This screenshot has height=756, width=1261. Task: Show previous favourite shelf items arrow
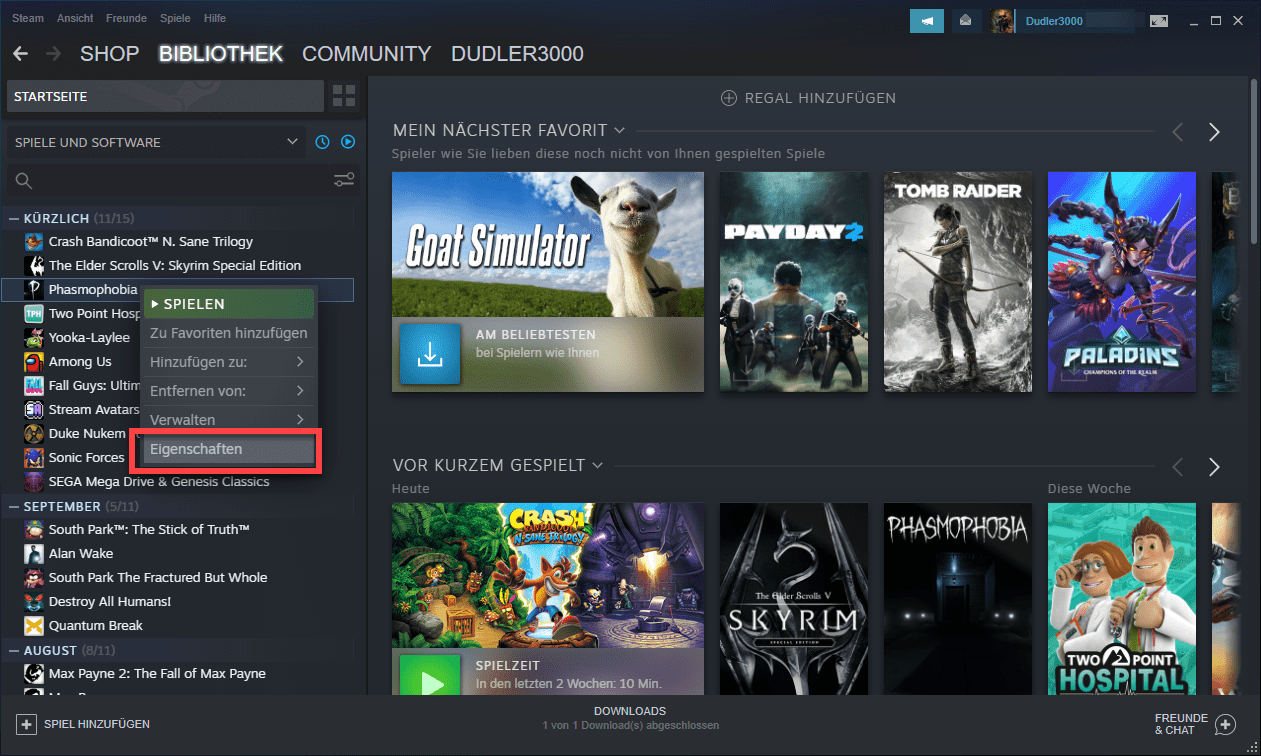(x=1177, y=132)
